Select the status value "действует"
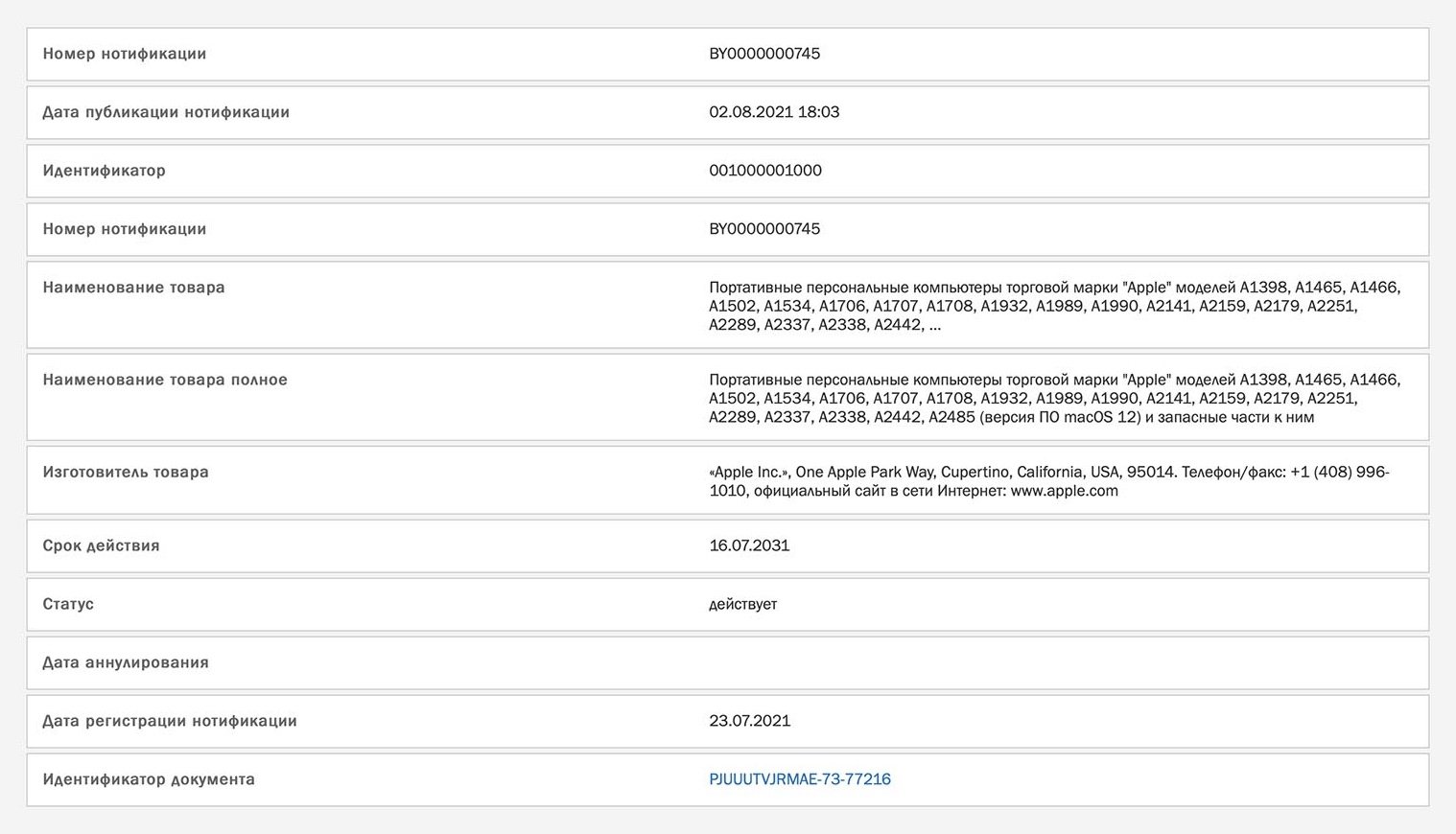This screenshot has width=1456, height=834. pyautogui.click(x=742, y=604)
